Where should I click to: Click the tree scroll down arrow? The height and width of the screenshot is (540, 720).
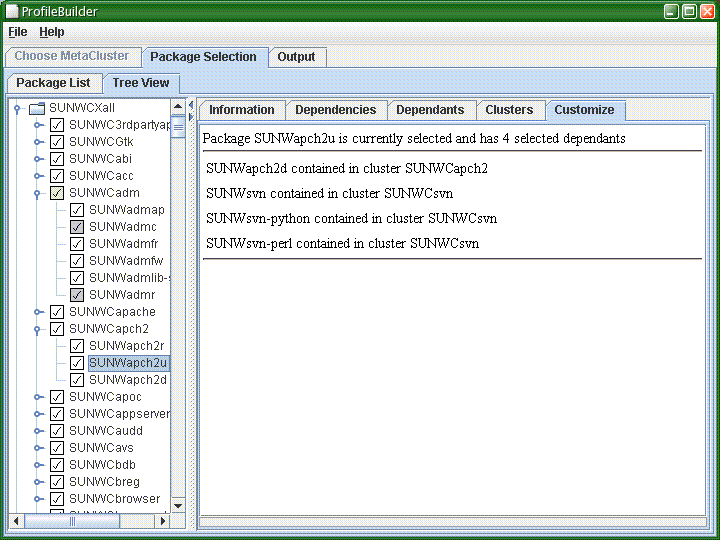pos(178,506)
